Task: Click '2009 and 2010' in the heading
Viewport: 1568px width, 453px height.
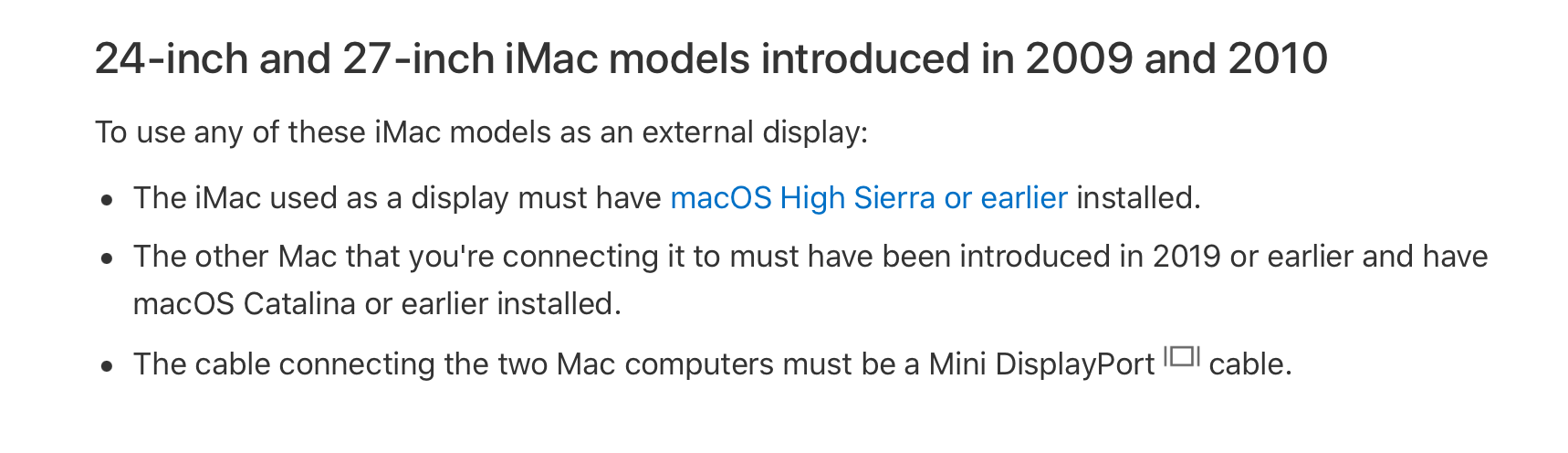Action: (x=1176, y=59)
